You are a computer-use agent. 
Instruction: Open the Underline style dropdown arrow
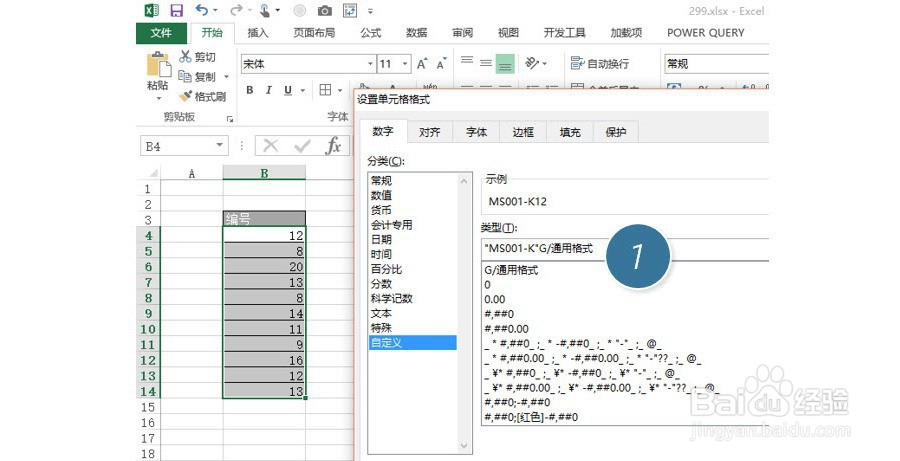pos(302,91)
